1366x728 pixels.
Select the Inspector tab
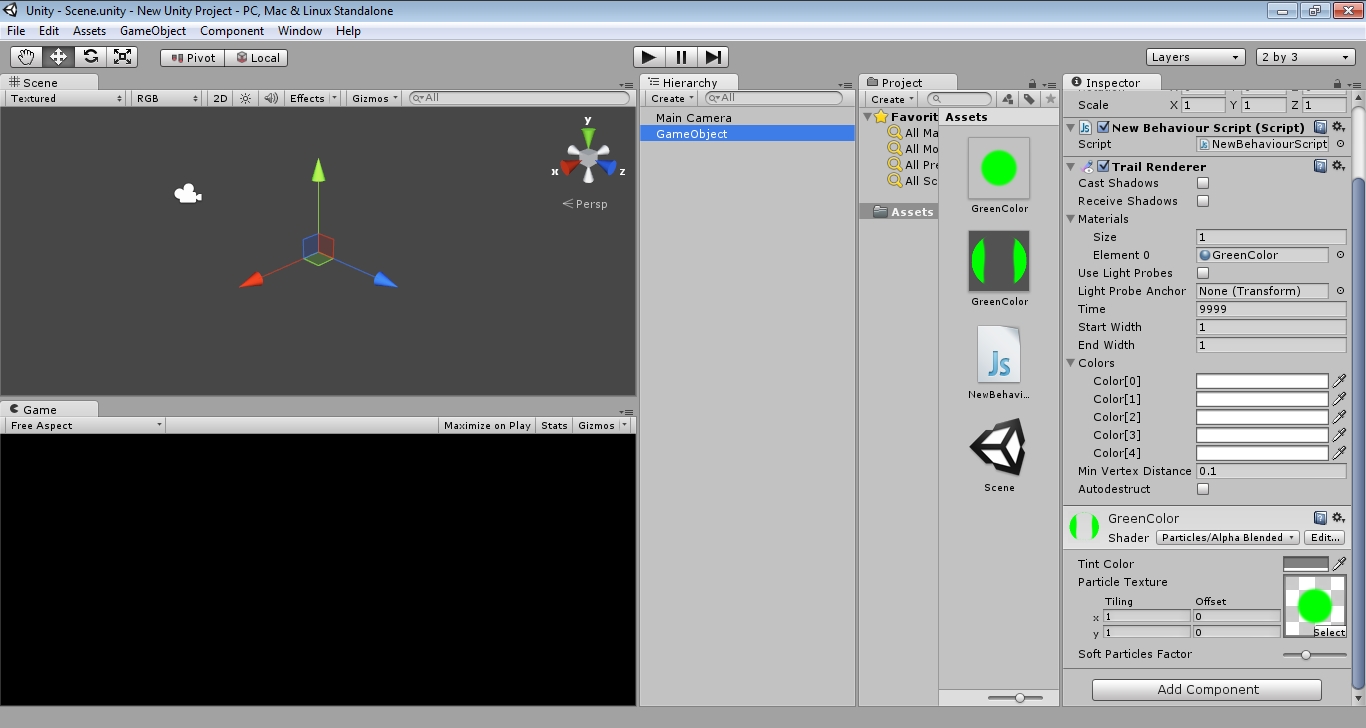click(x=1113, y=83)
